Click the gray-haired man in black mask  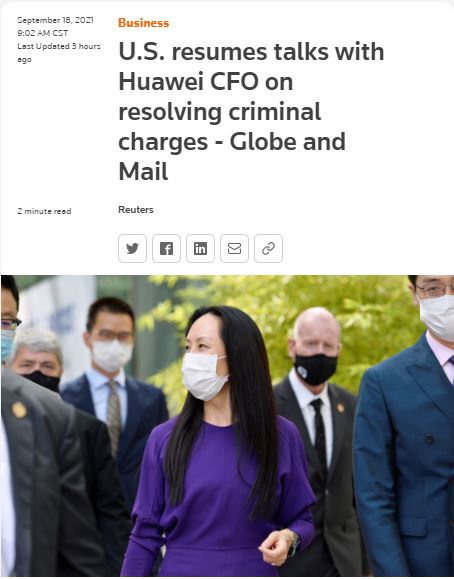[36, 360]
